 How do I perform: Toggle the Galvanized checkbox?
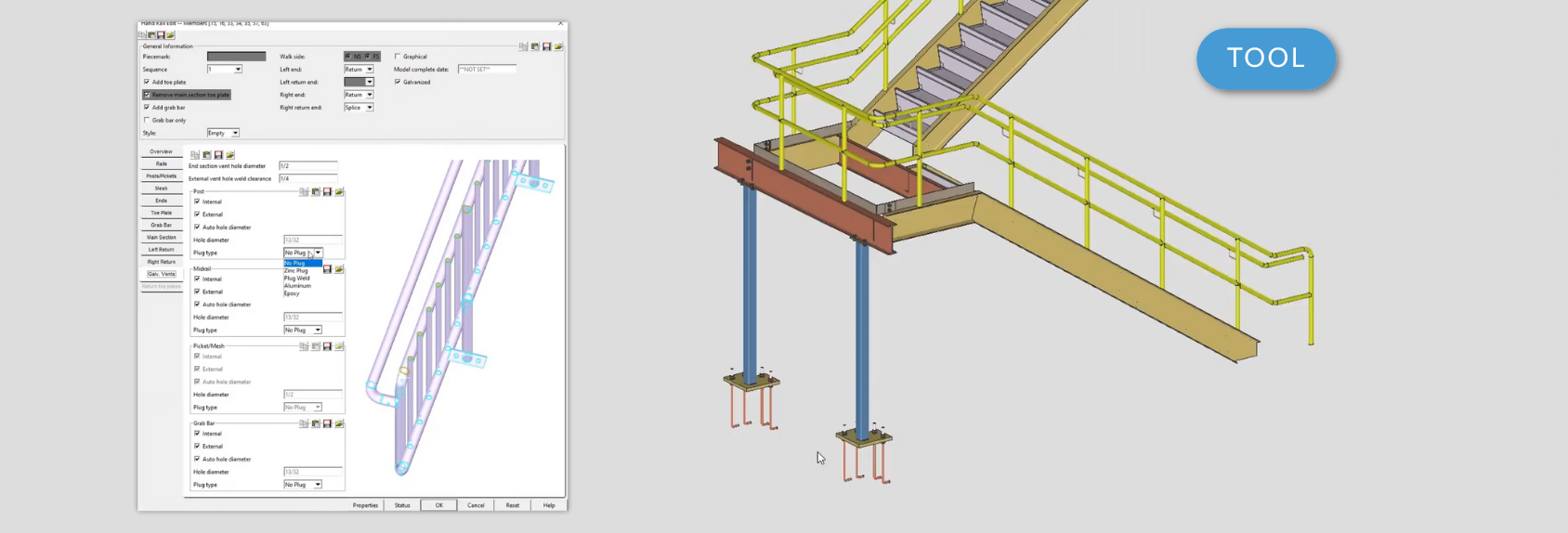[398, 82]
